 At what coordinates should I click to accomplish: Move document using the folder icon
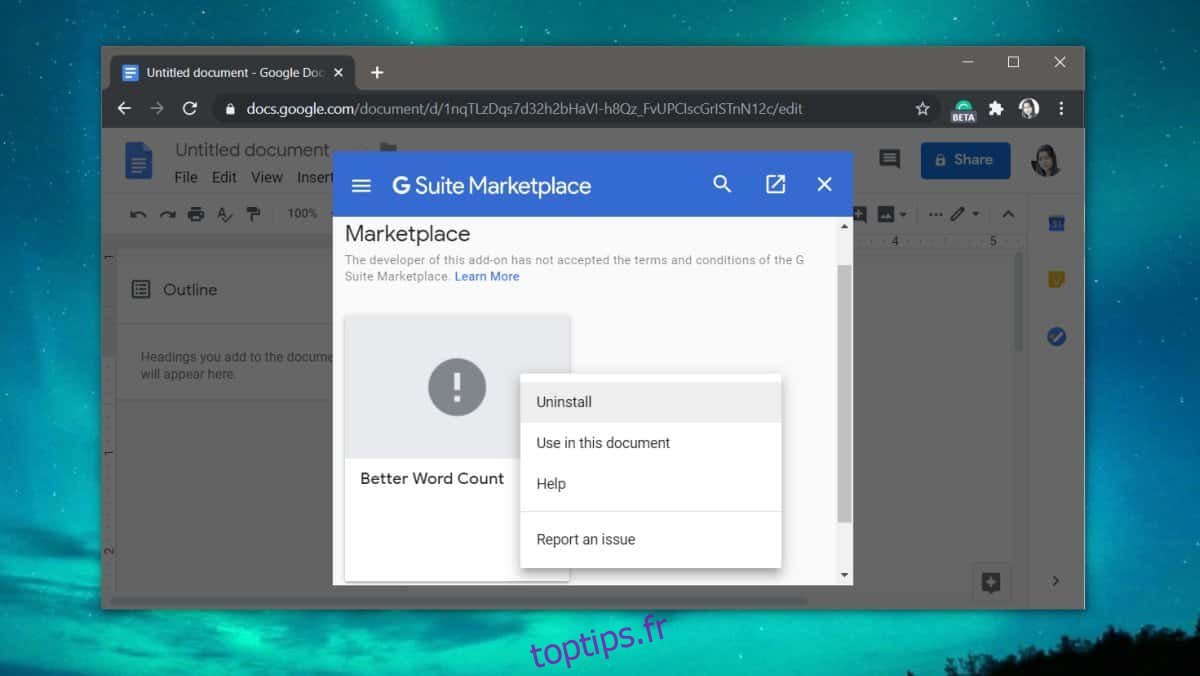(388, 150)
